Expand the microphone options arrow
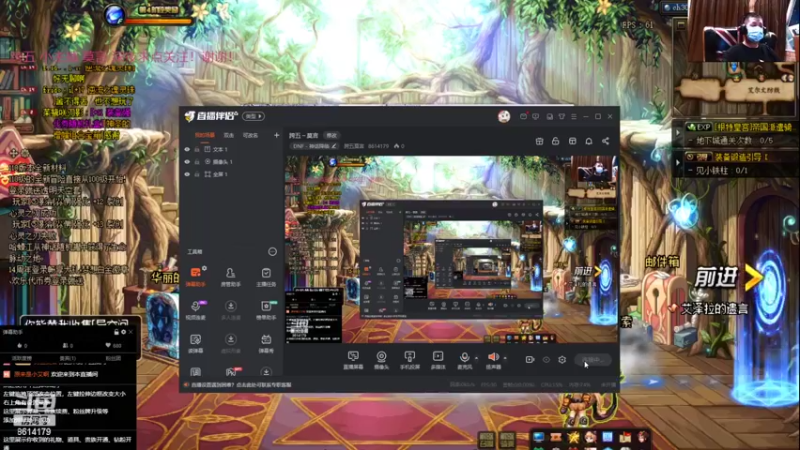 point(476,358)
